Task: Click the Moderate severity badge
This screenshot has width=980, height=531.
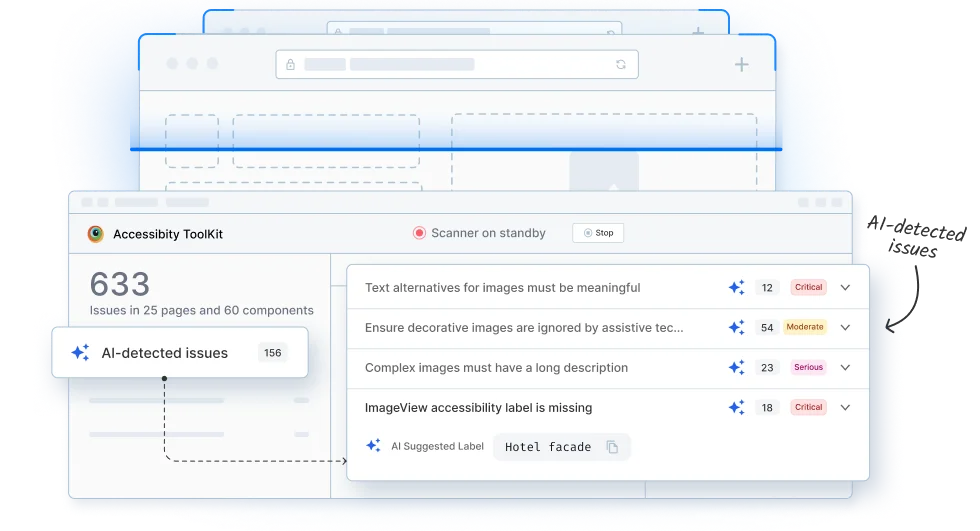Action: pyautogui.click(x=805, y=328)
